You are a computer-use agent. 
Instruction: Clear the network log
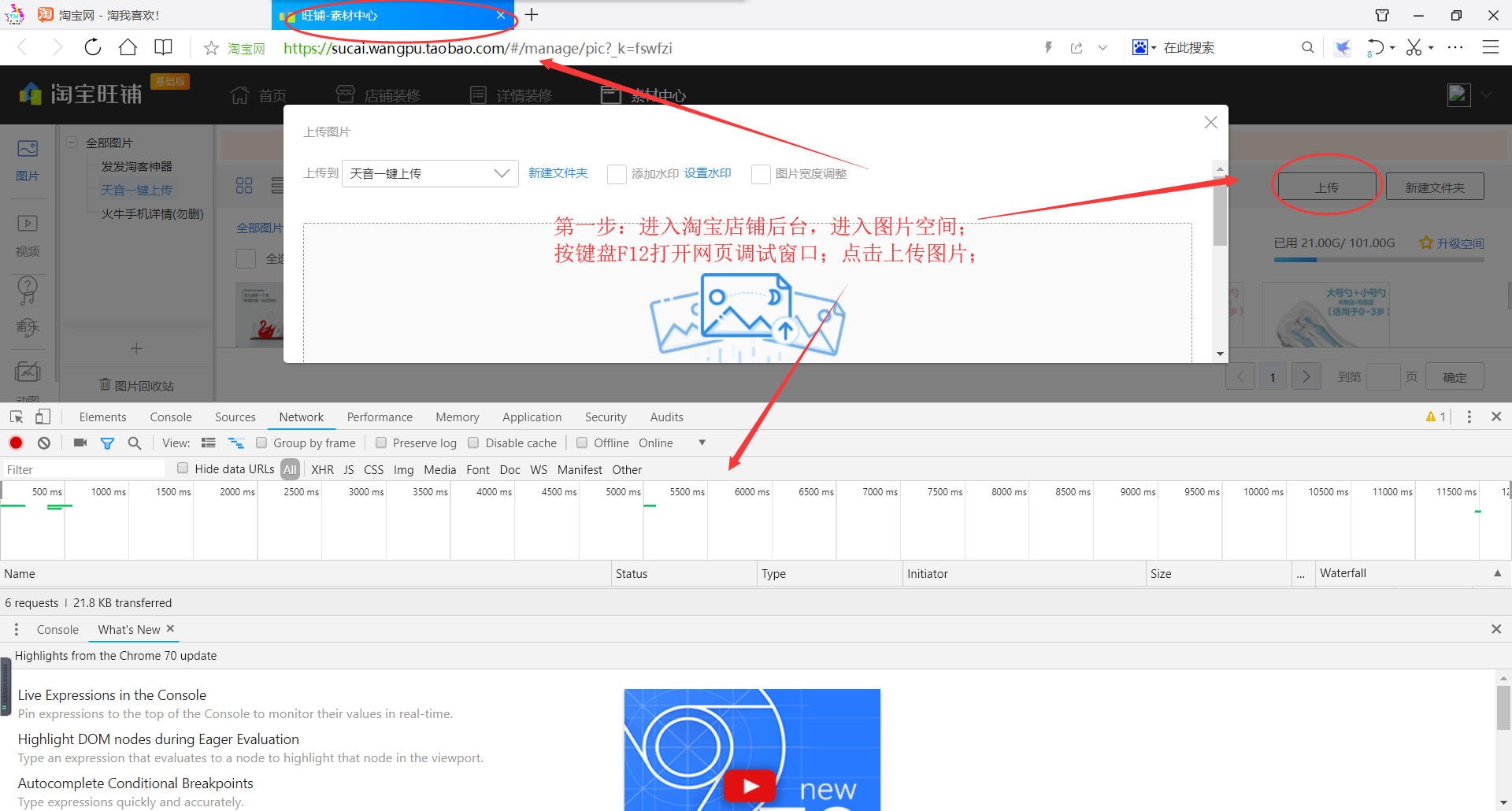(x=44, y=443)
